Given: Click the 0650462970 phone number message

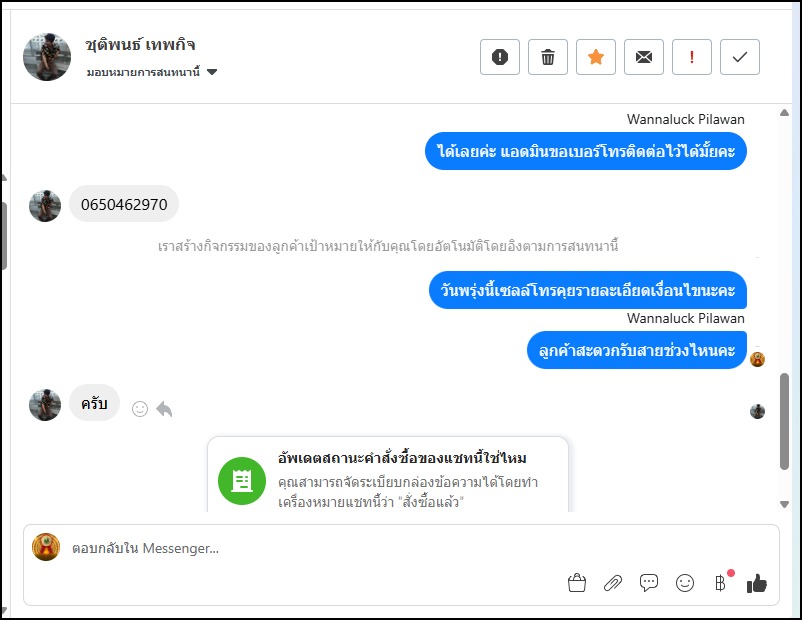Looking at the screenshot, I should point(124,204).
